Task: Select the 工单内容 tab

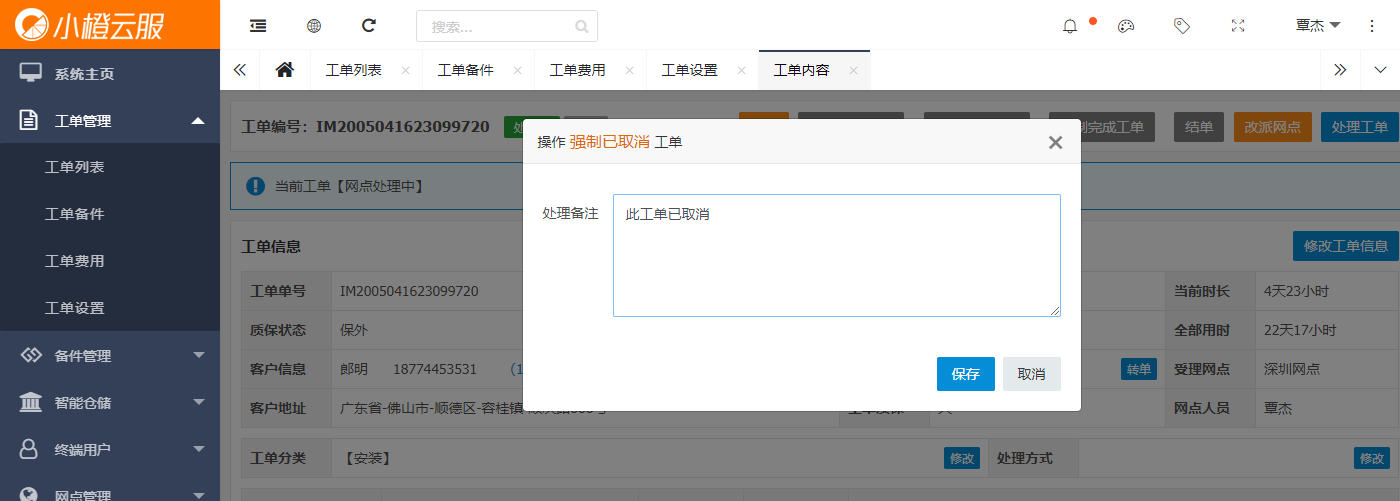Action: (802, 70)
